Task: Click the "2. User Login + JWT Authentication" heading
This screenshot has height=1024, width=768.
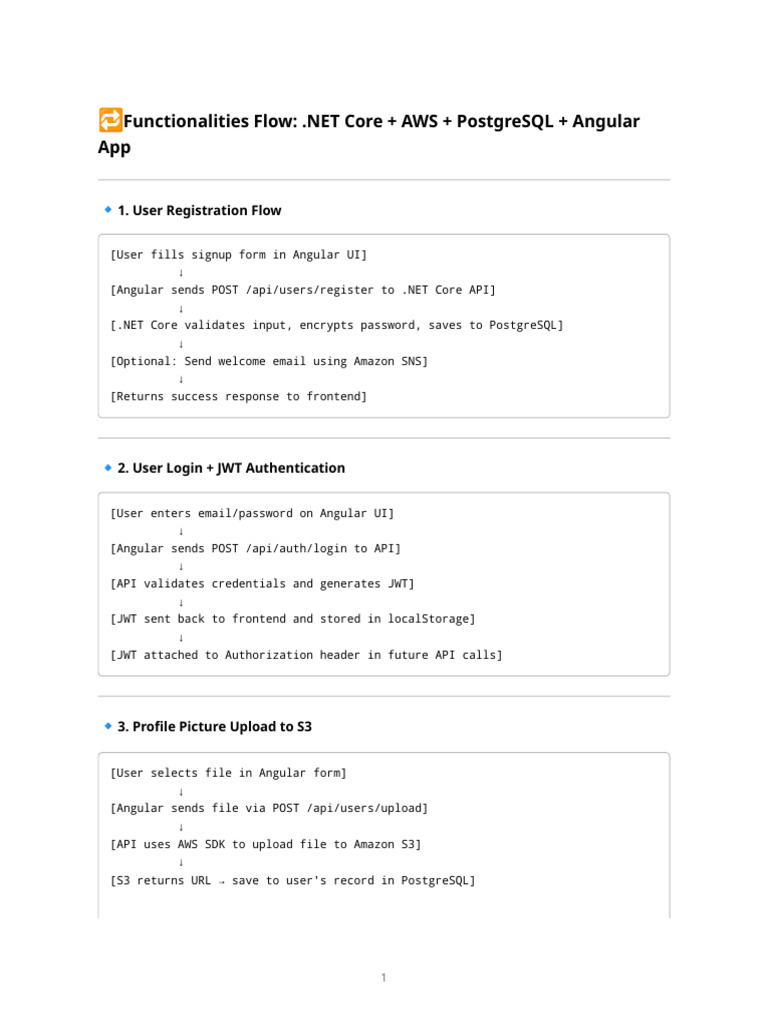Action: pos(231,468)
